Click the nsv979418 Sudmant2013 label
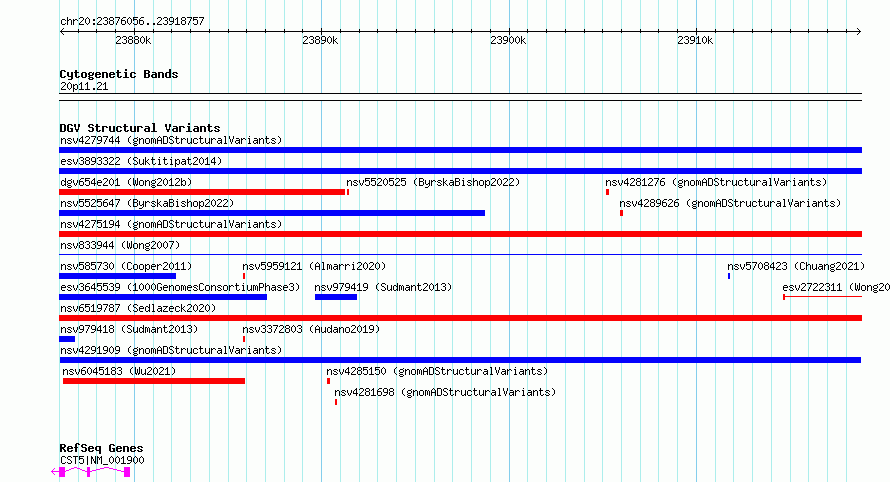Viewport: 890px width, 482px height. (129, 329)
